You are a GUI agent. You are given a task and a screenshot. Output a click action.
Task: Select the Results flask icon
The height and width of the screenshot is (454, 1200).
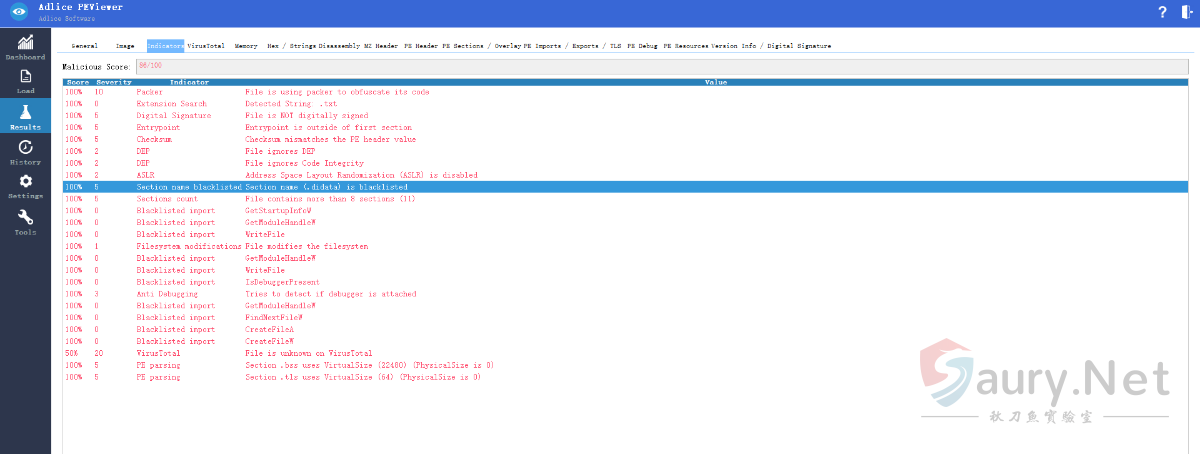point(25,114)
